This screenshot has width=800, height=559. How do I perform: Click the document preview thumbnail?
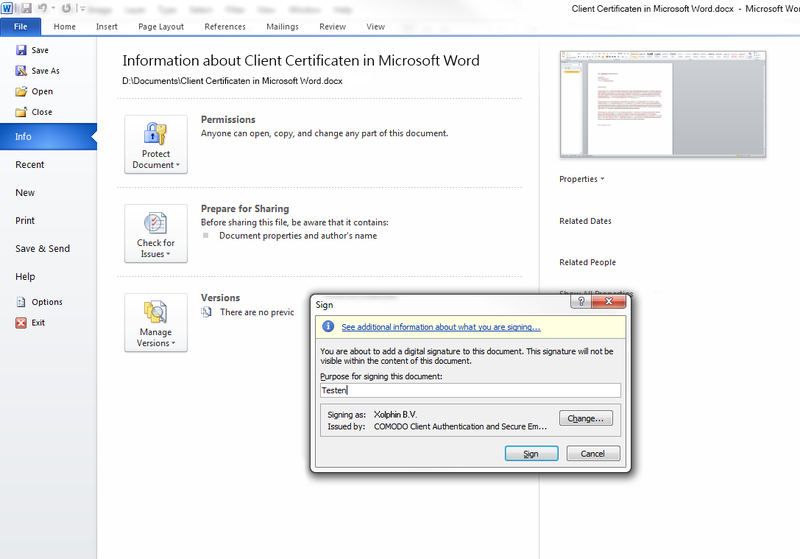pyautogui.click(x=663, y=106)
